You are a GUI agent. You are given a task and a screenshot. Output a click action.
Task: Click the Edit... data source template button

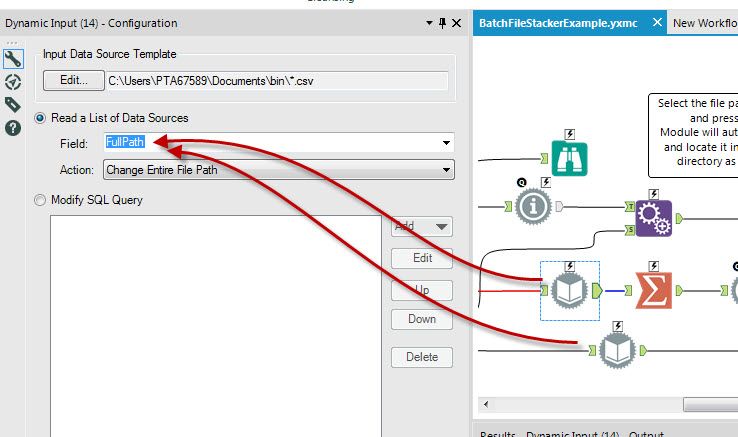(73, 81)
